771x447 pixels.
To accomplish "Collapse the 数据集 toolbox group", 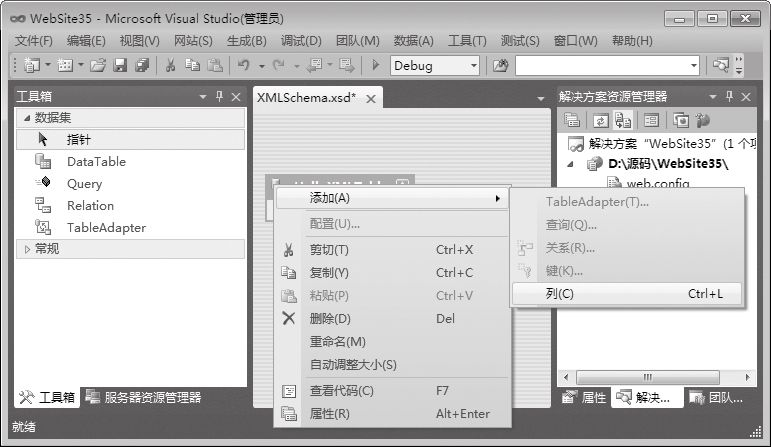I will pyautogui.click(x=27, y=118).
